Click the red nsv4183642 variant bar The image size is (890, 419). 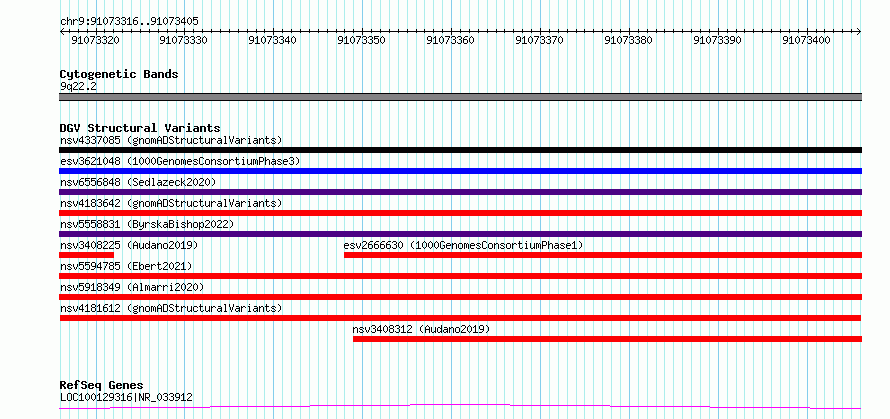pyautogui.click(x=461, y=213)
